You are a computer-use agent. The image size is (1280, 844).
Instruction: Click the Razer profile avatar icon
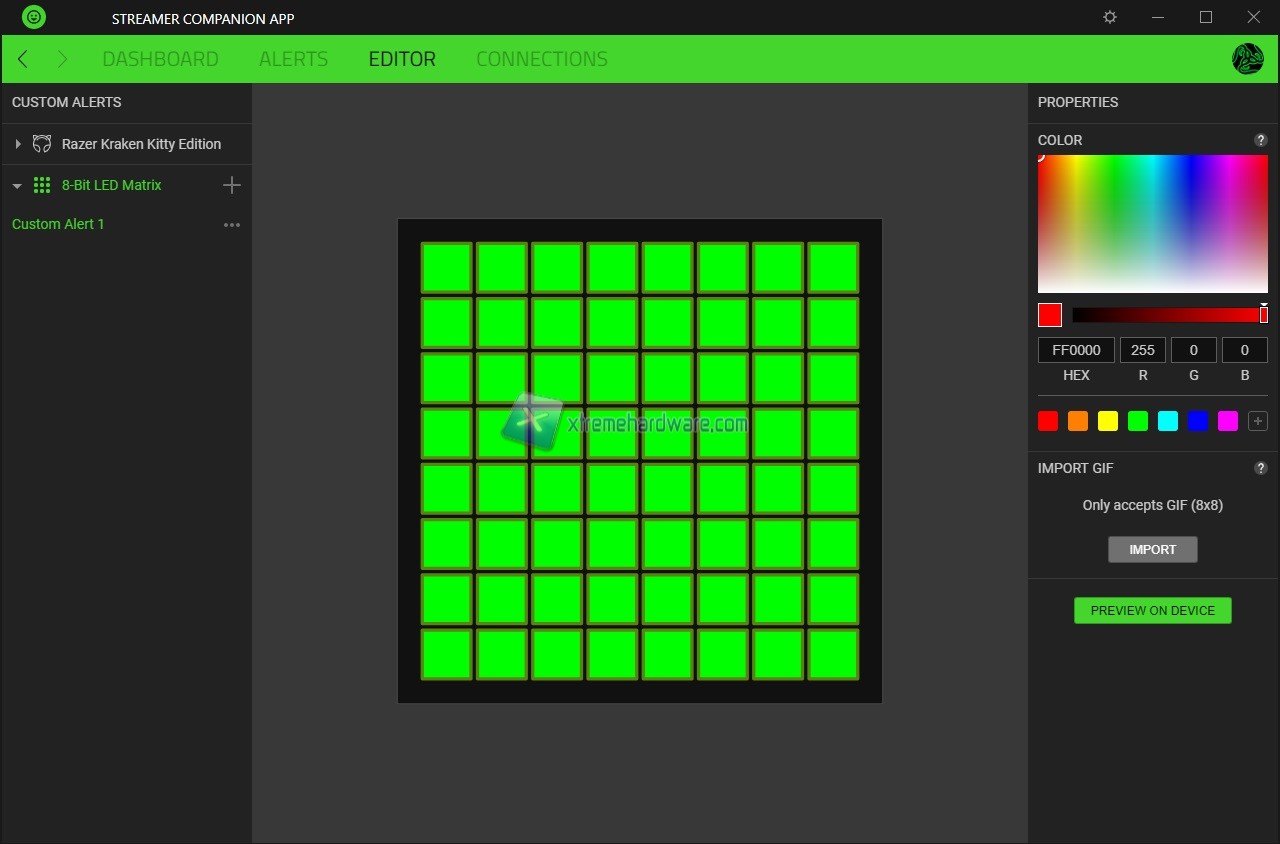[1247, 59]
